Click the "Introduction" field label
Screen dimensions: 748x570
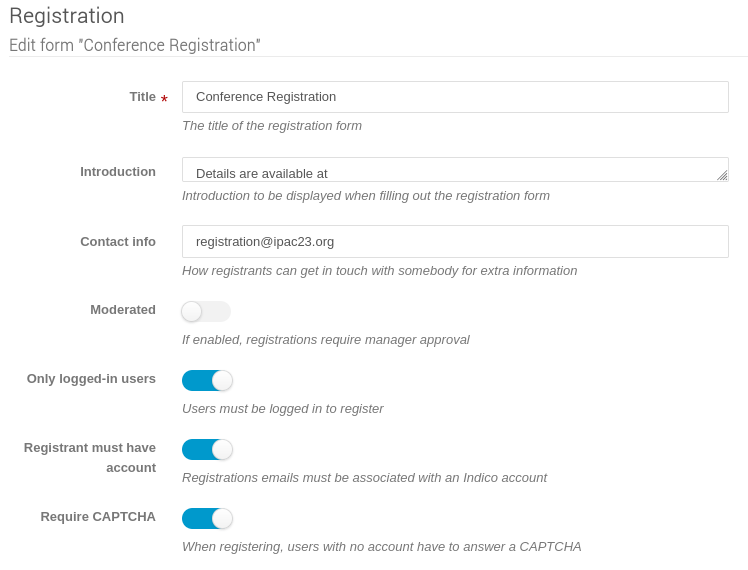coord(118,171)
